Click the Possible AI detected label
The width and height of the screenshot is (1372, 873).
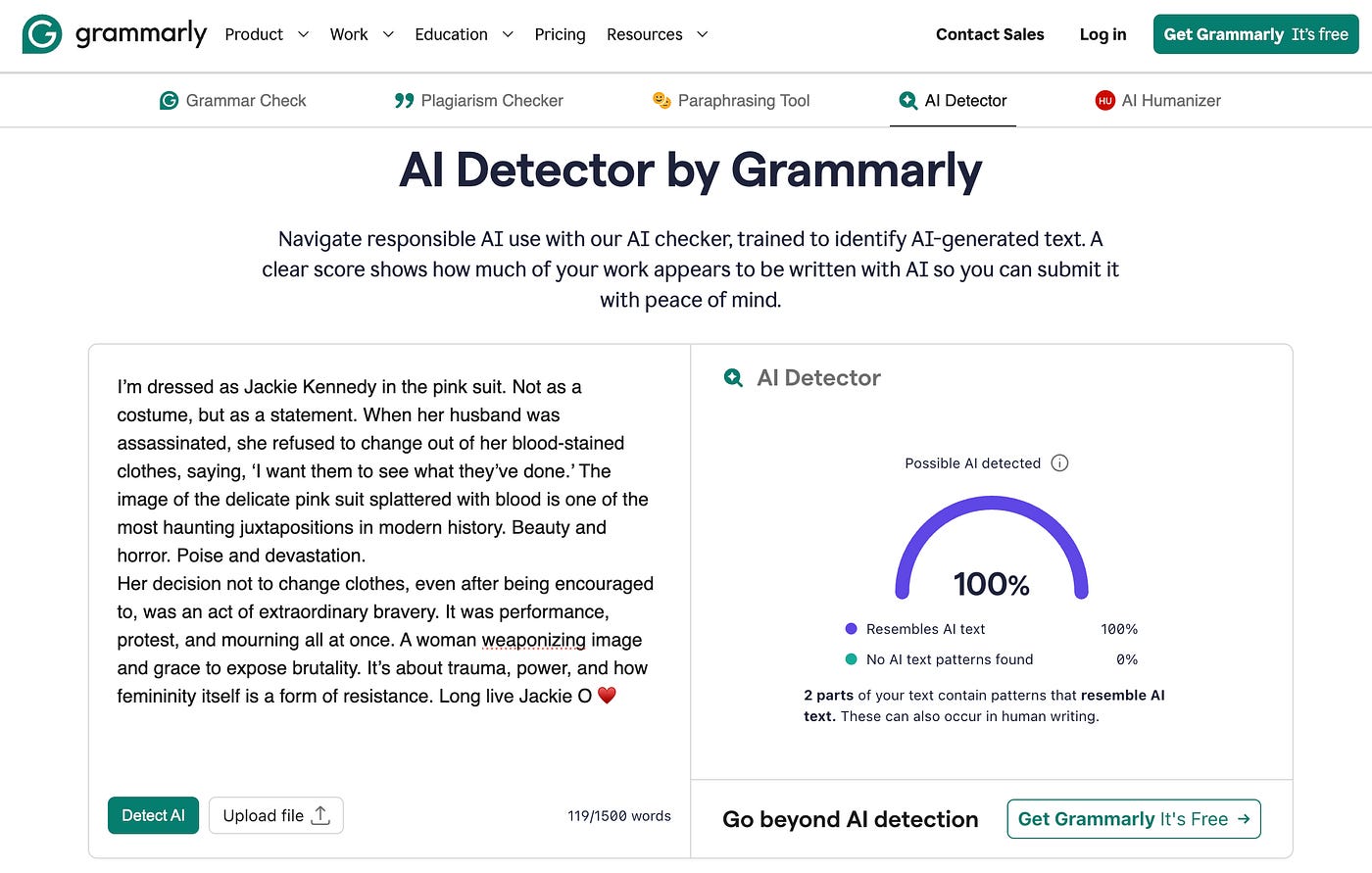click(x=972, y=463)
